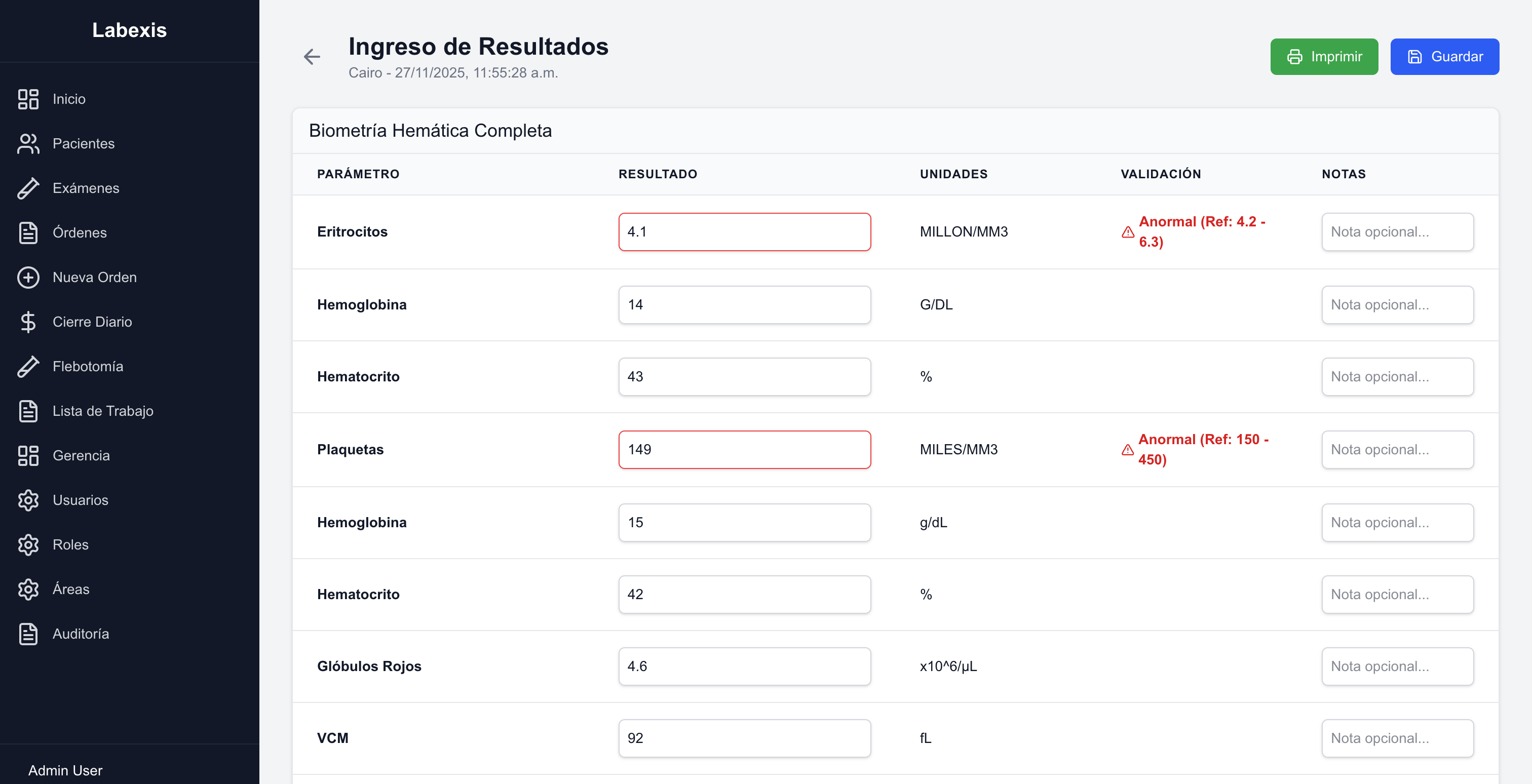Navigate to the Roles menu entry
Viewport: 1532px width, 784px height.
tap(70, 544)
